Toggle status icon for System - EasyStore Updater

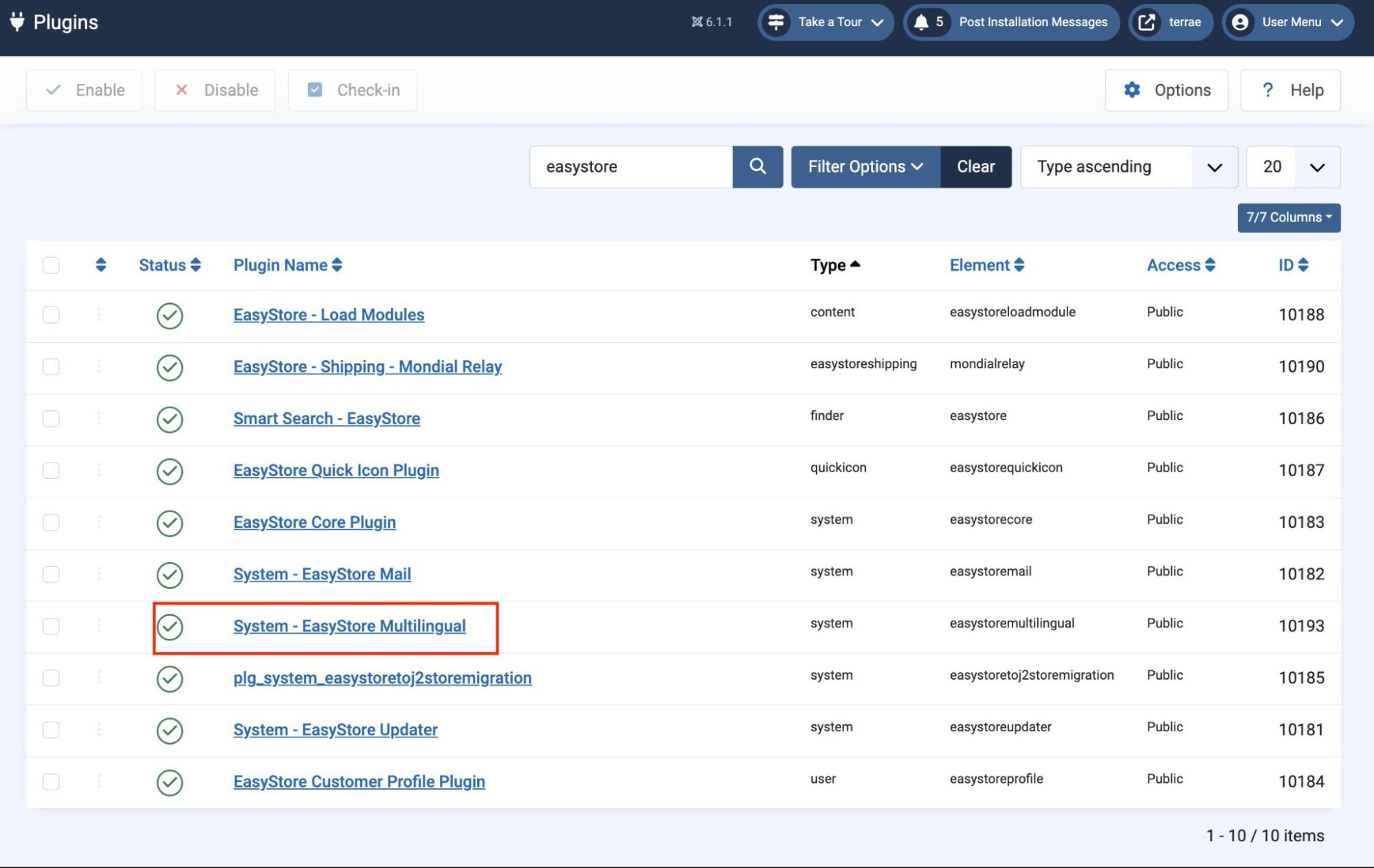click(x=170, y=731)
